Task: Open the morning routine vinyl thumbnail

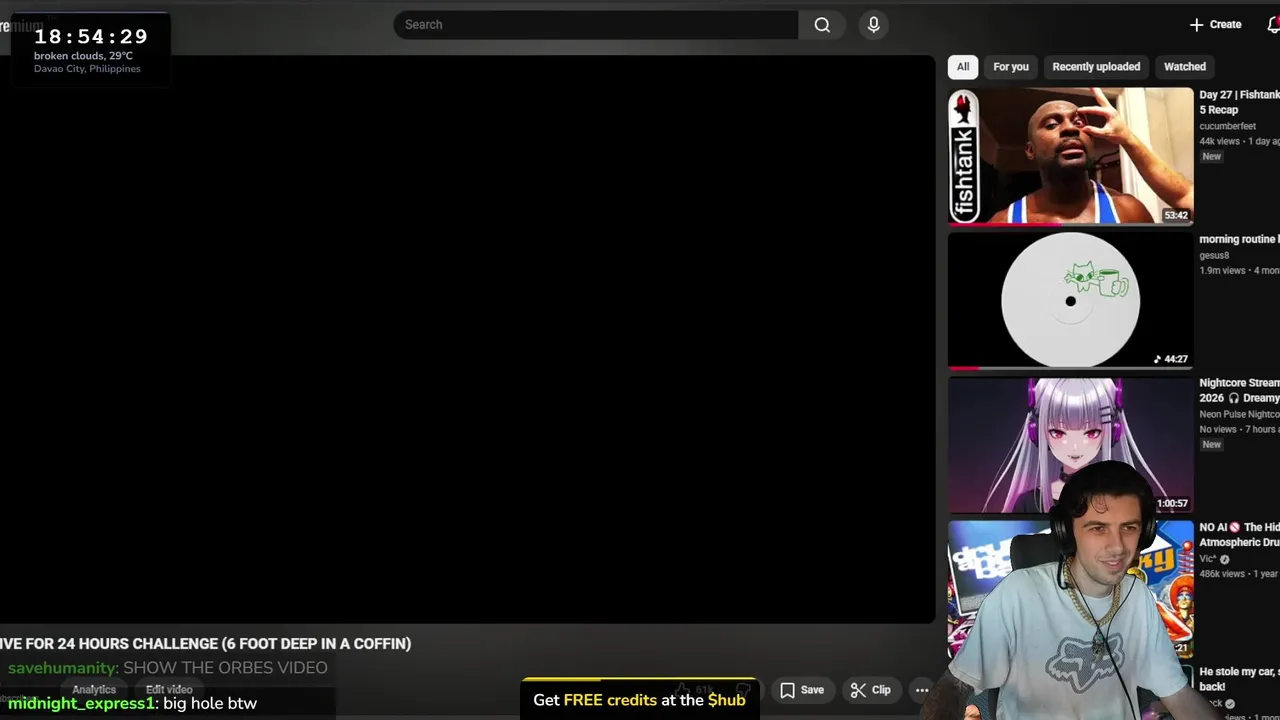Action: pos(1071,300)
